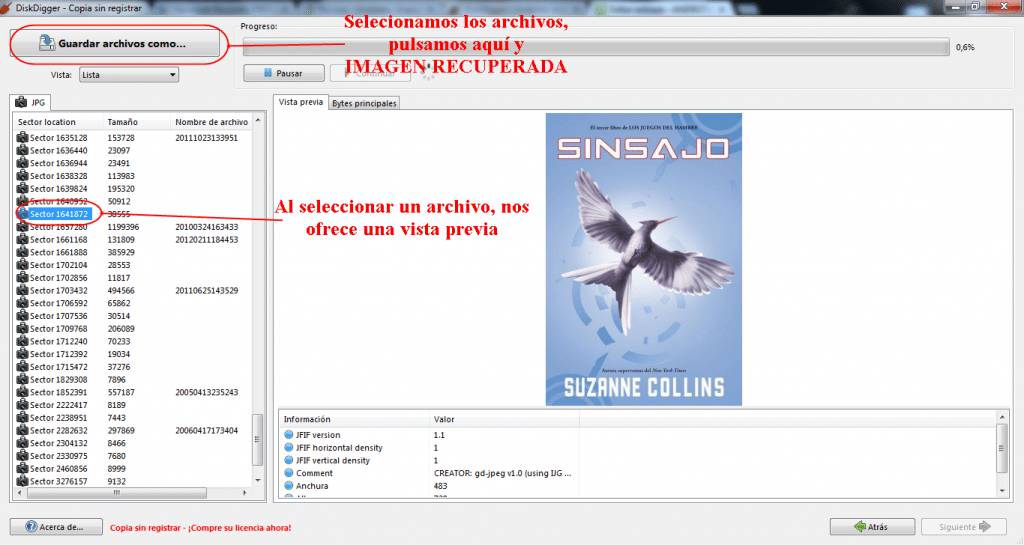
Task: Click the scan progress bar
Action: 596,47
